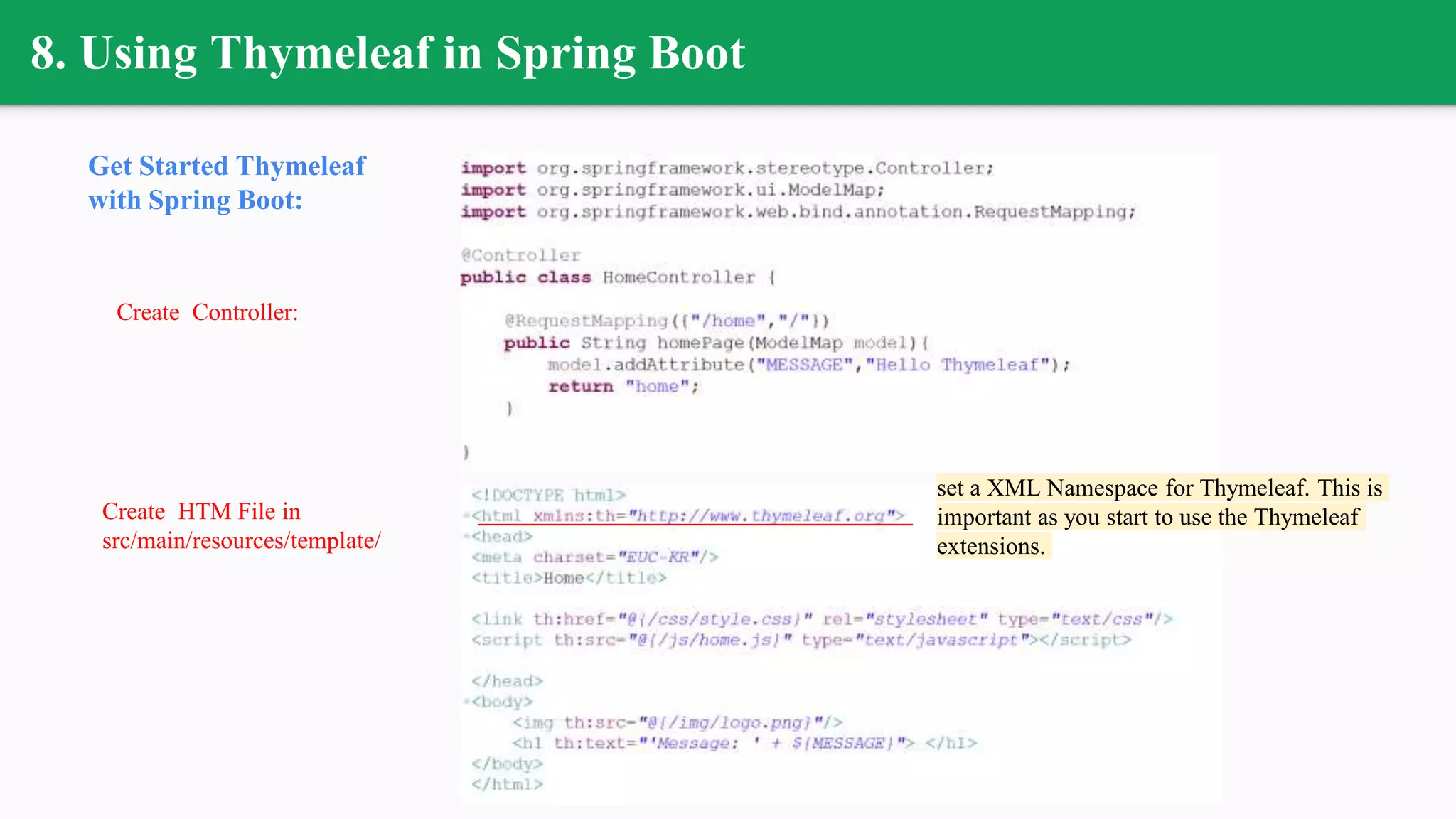The image size is (1456, 819).
Task: Click the red 'Create Controller:' label
Action: pyautogui.click(x=207, y=312)
